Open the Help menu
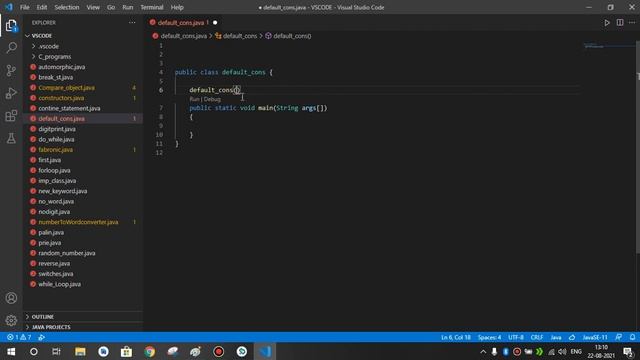 (x=177, y=7)
